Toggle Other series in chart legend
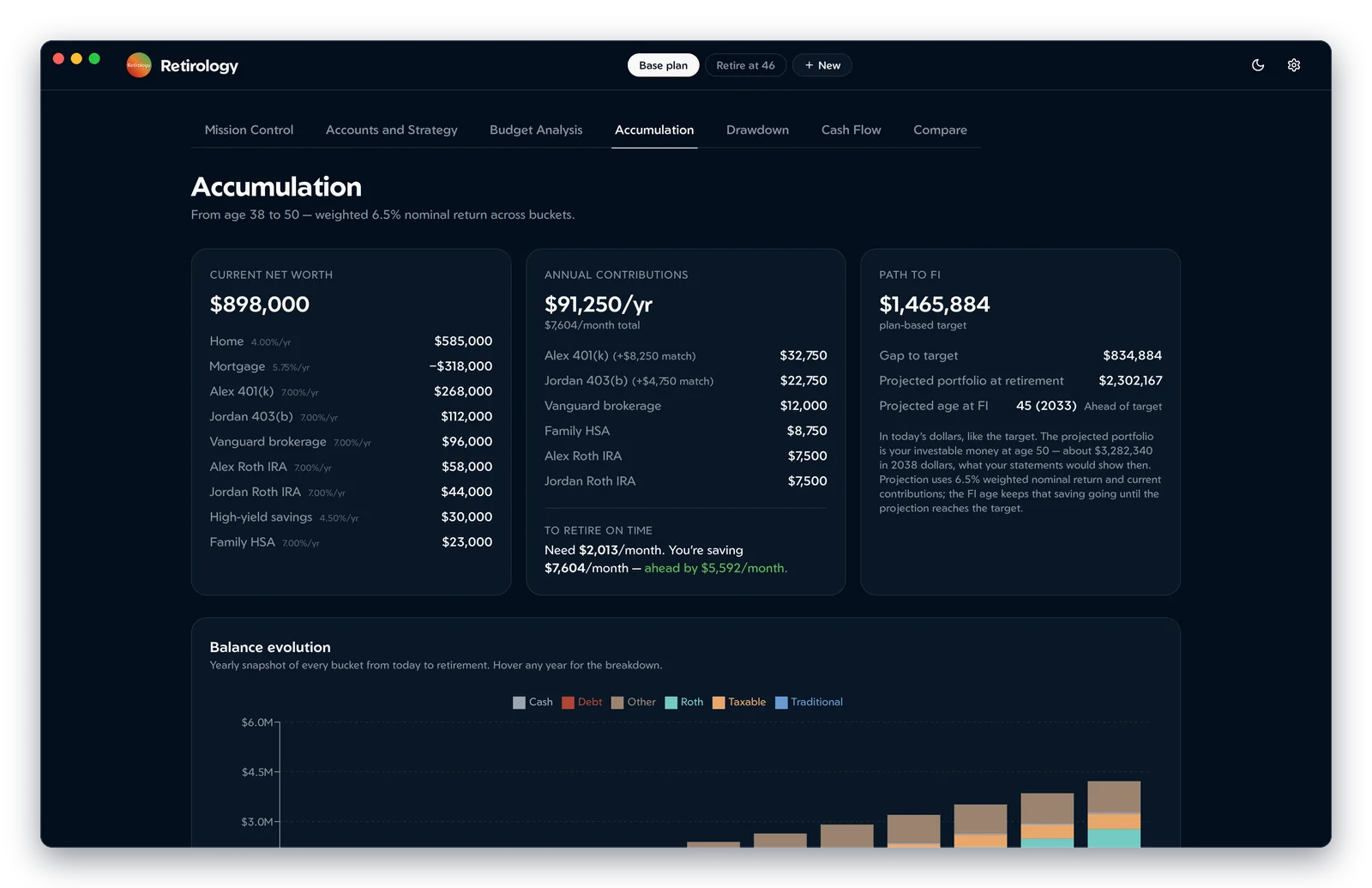 coord(634,702)
